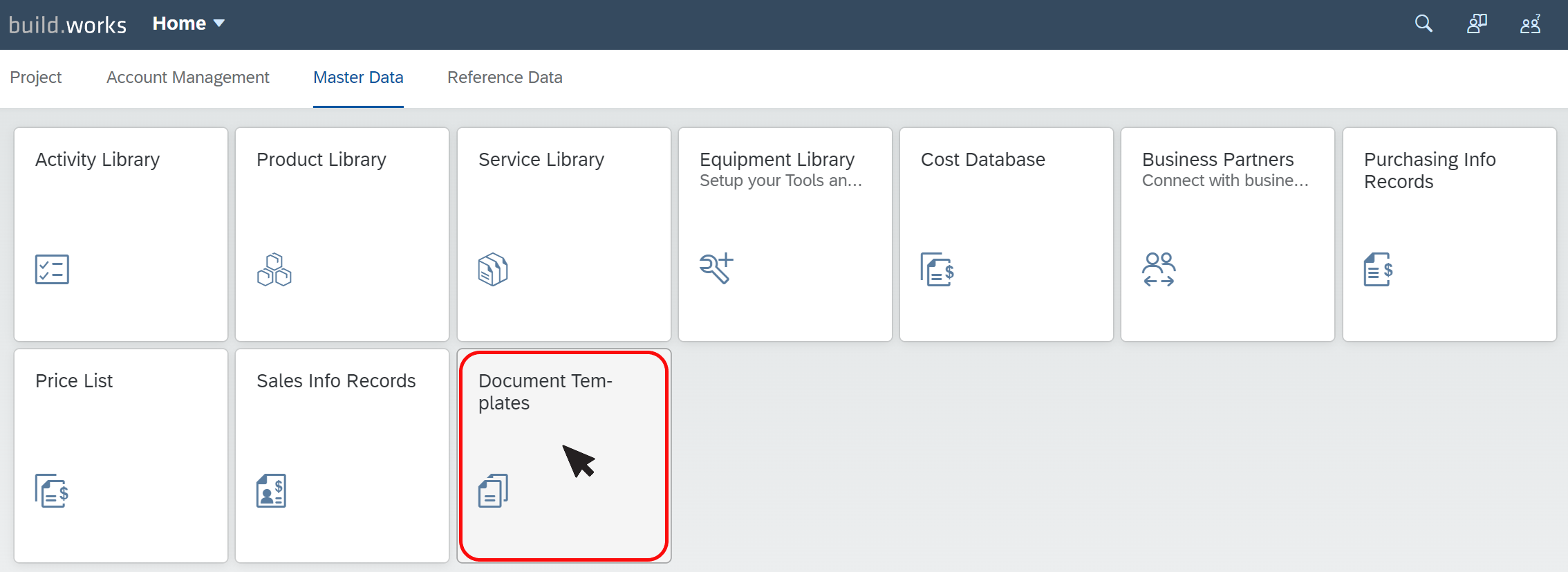The height and width of the screenshot is (572, 1568).
Task: Click 'Setup your Tools an...' subtitle
Action: (x=781, y=181)
